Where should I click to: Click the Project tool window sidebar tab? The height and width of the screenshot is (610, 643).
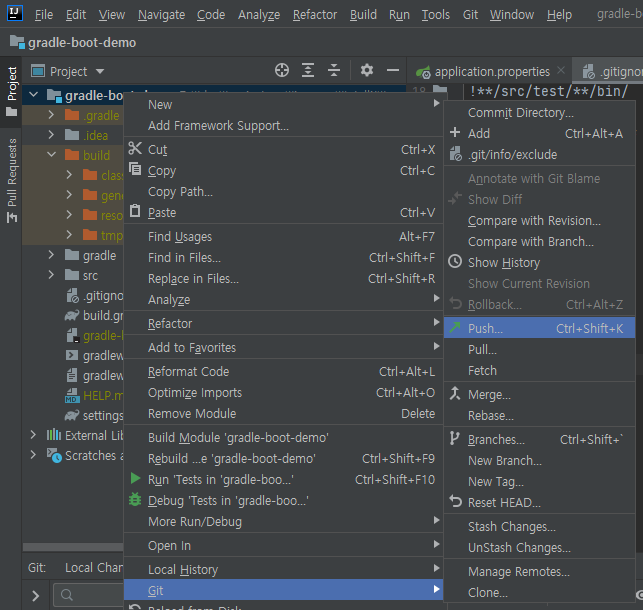[x=11, y=91]
